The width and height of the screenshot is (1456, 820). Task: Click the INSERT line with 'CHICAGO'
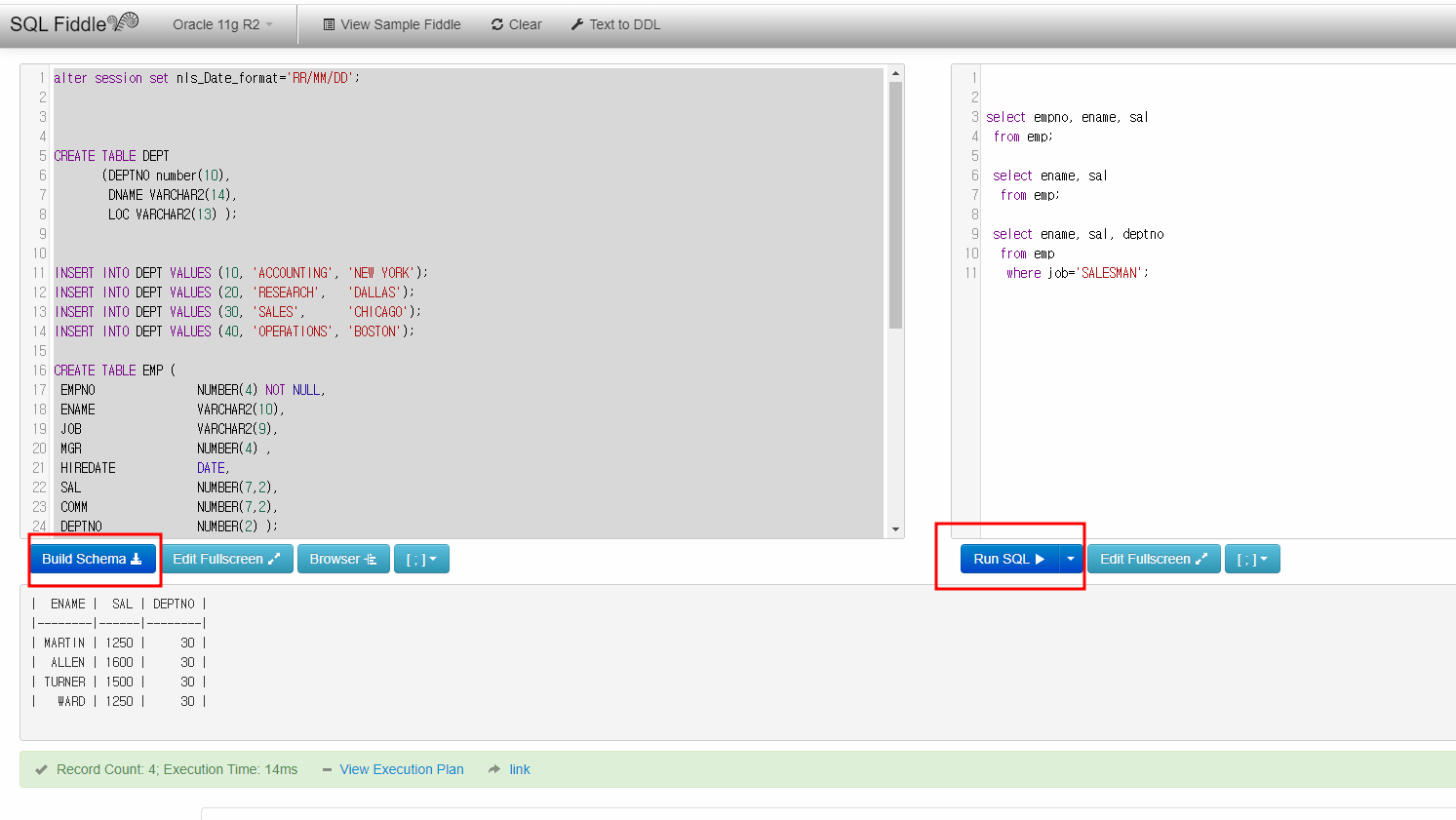click(x=238, y=312)
